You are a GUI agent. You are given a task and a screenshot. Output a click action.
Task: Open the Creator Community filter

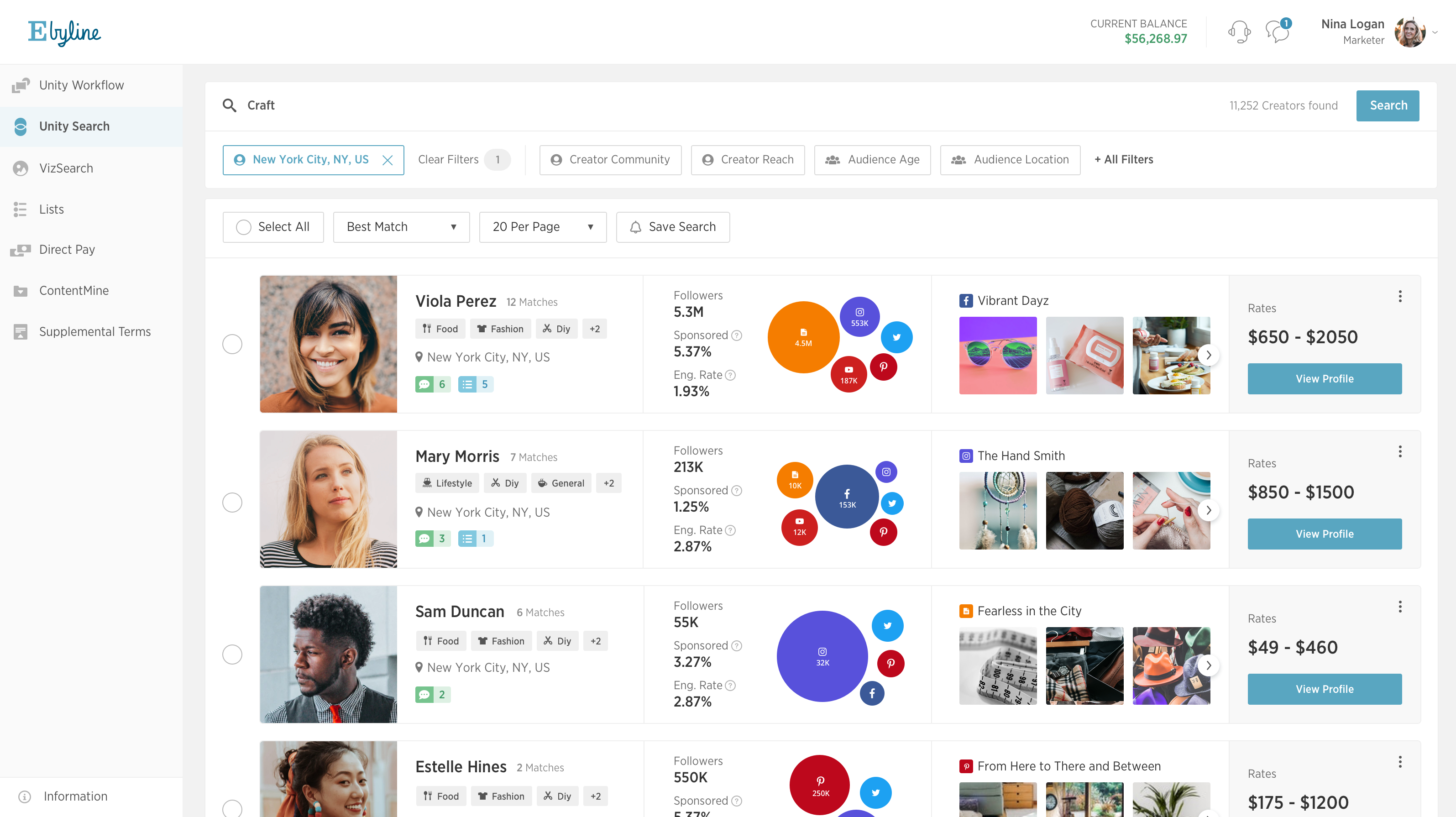pyautogui.click(x=610, y=160)
